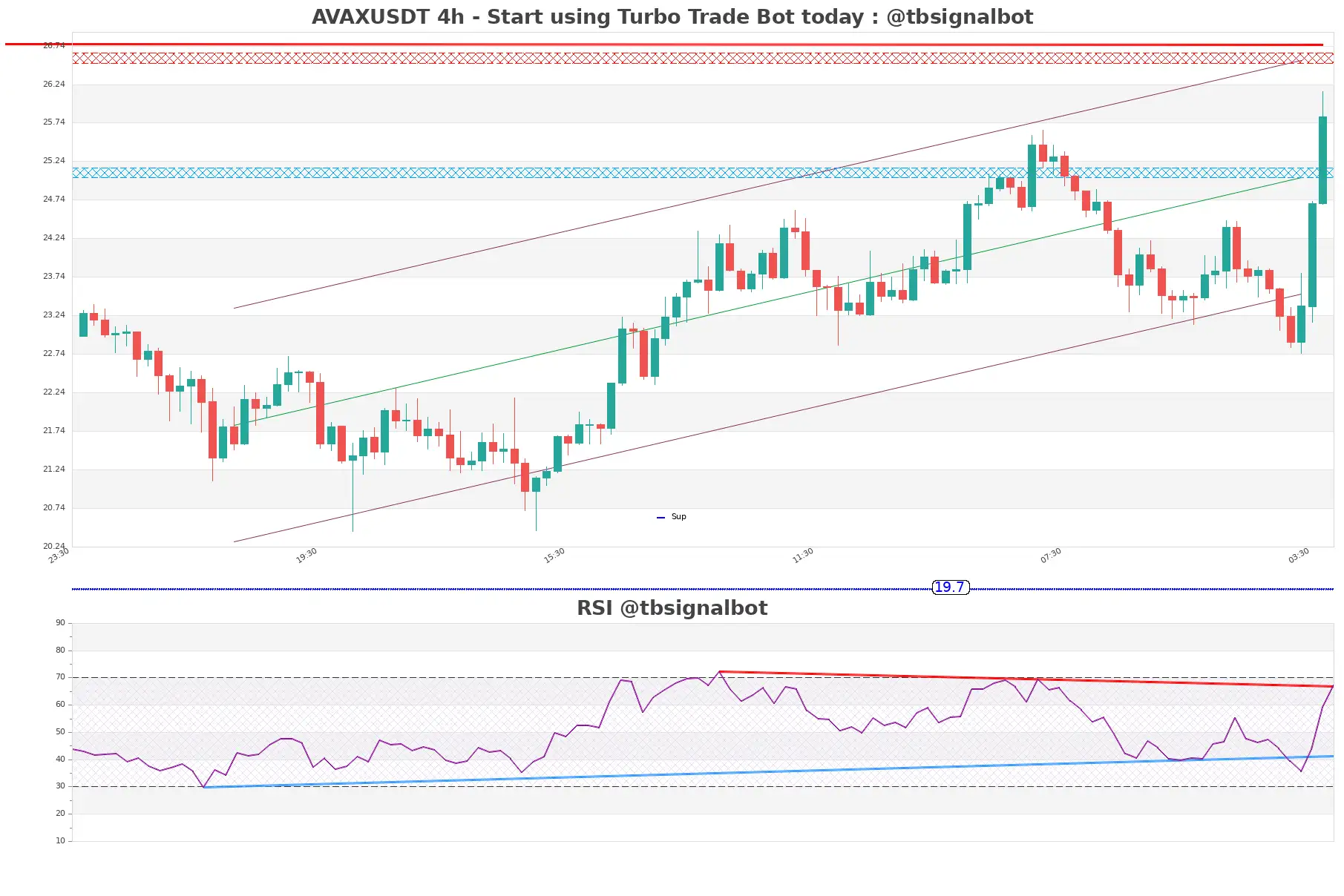Screen dimensions: 1344x896
Task: Click the 20.24 price axis label
Action: [53, 547]
